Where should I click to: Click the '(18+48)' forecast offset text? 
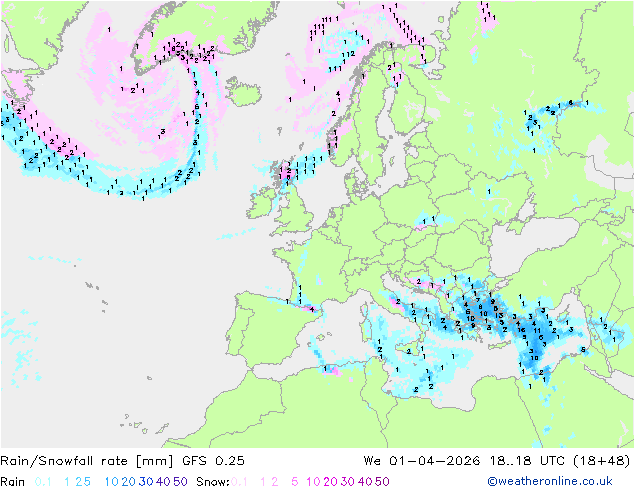pos(602,461)
